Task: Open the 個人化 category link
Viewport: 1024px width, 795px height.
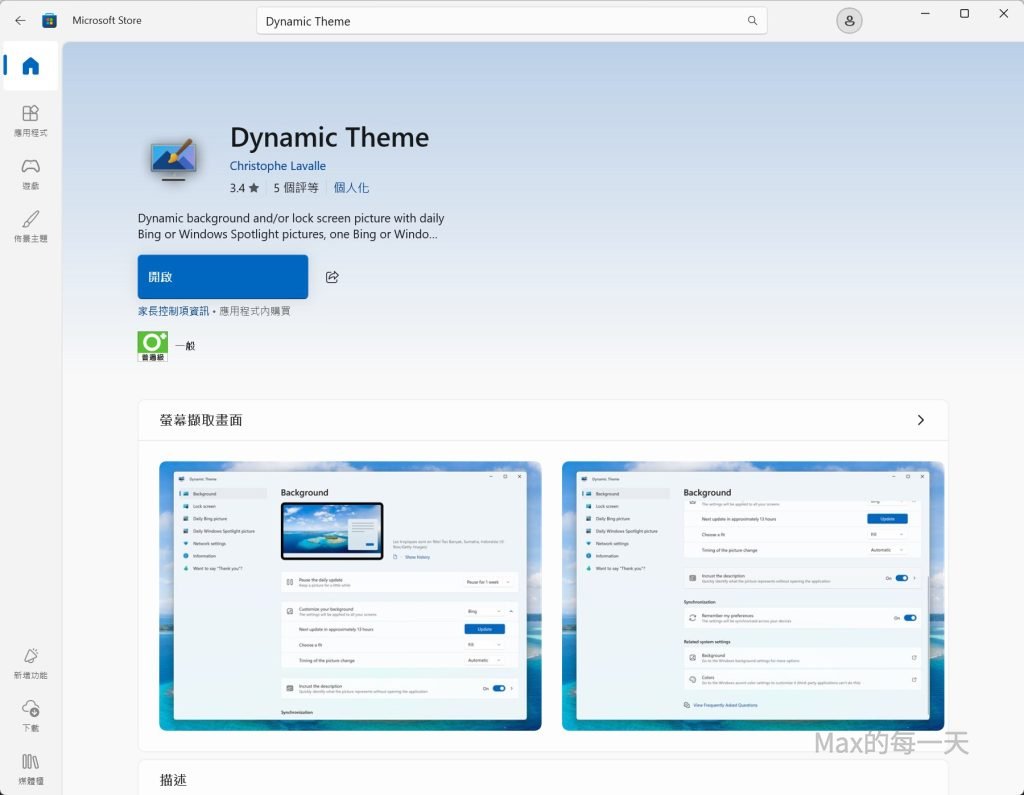Action: [351, 188]
